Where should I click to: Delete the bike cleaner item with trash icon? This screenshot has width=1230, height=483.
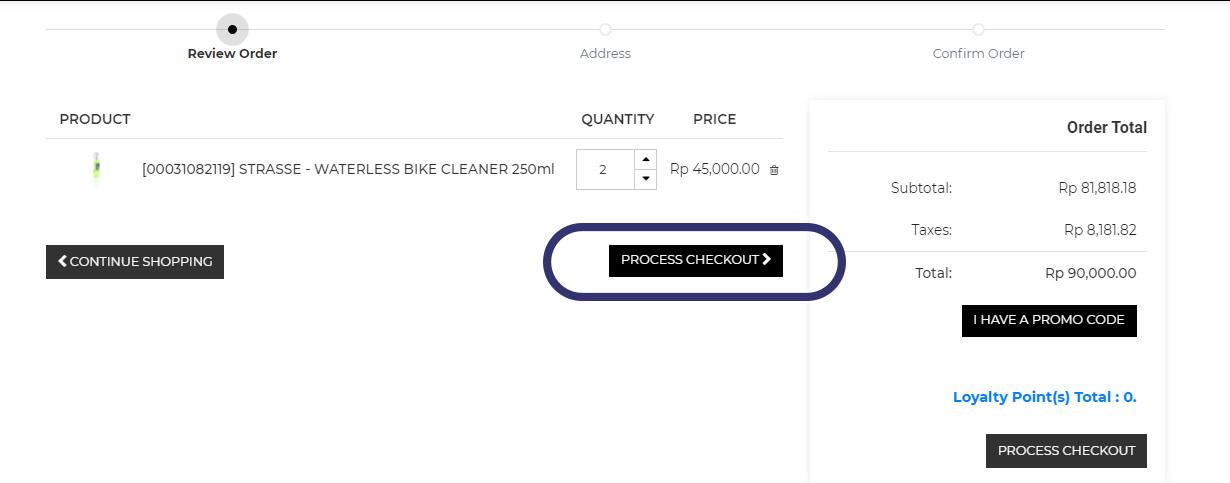[x=774, y=170]
